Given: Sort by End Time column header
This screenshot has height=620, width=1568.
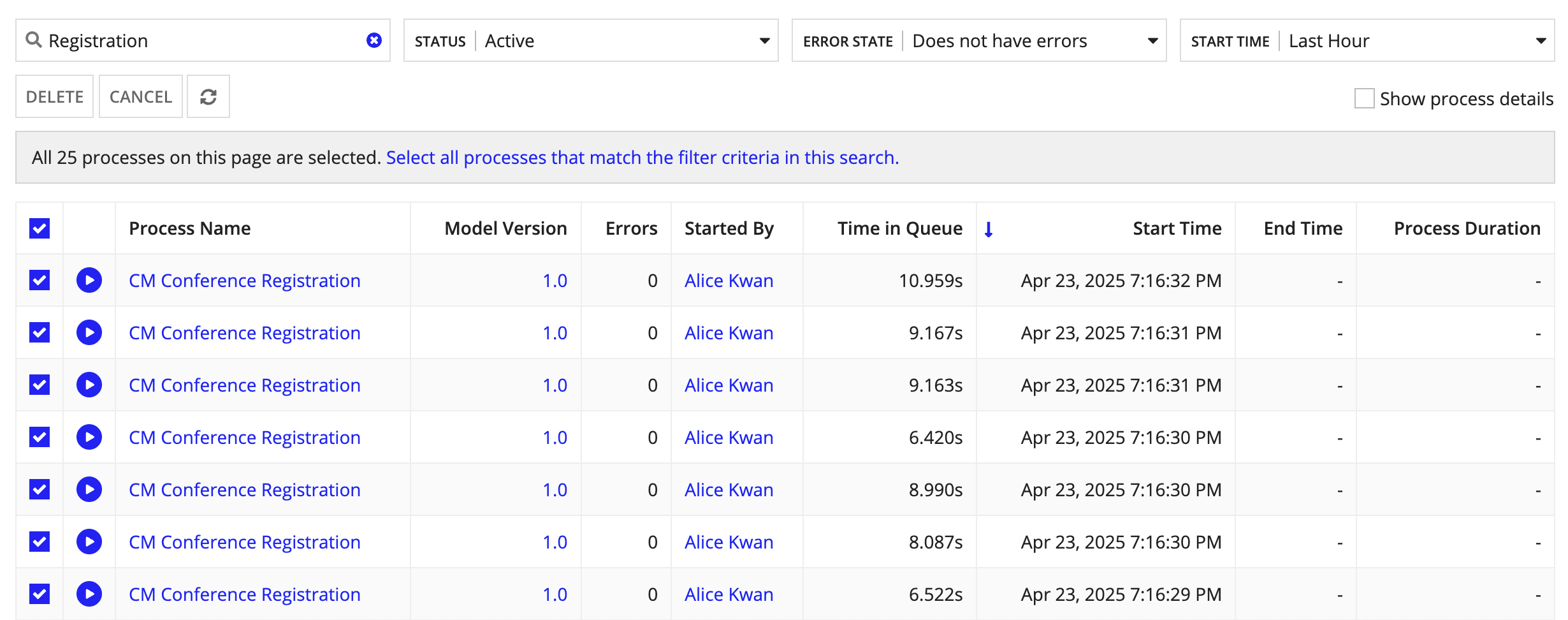Looking at the screenshot, I should [1303, 228].
